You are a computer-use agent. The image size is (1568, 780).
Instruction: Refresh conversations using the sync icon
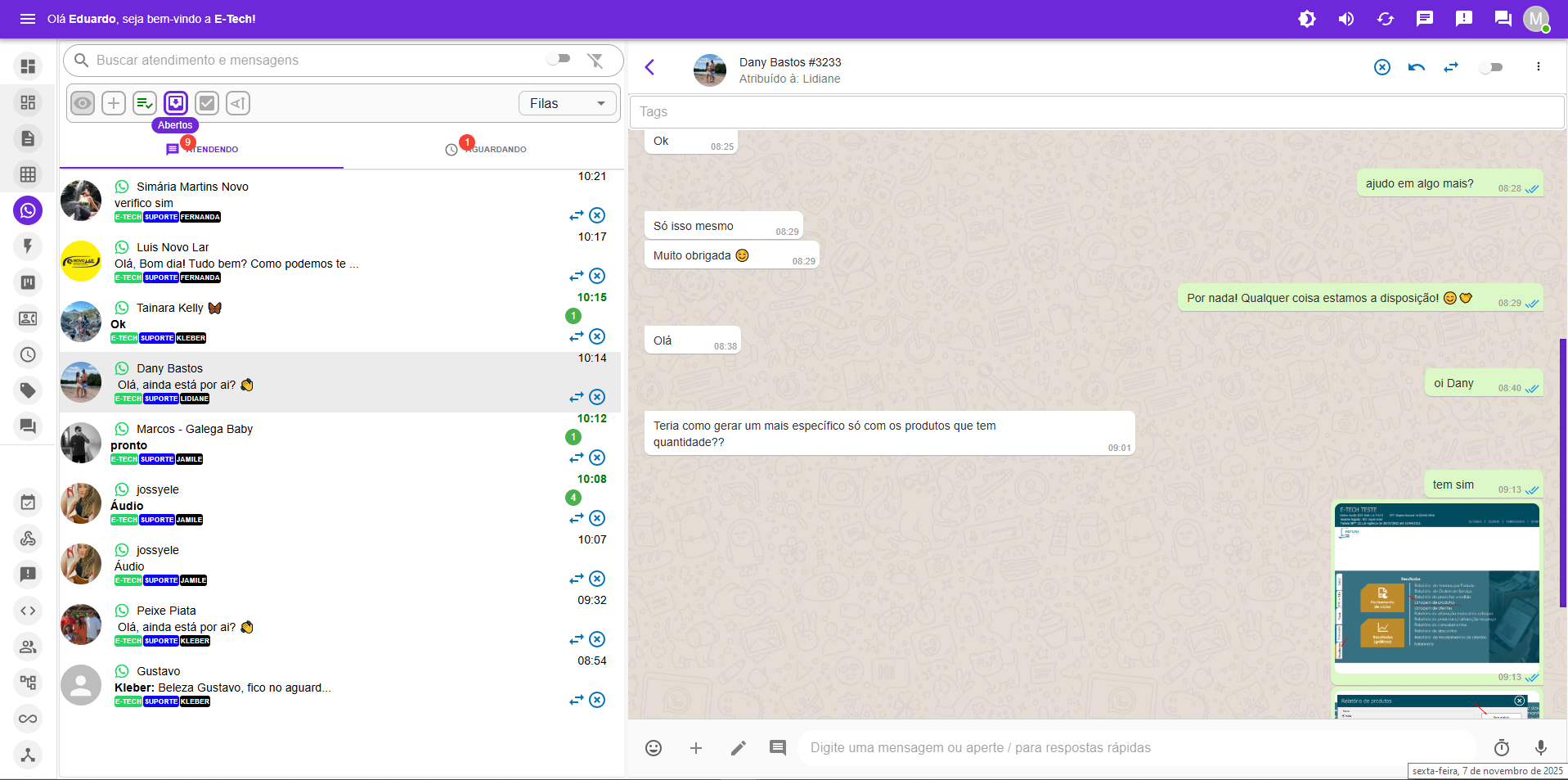tap(1386, 19)
